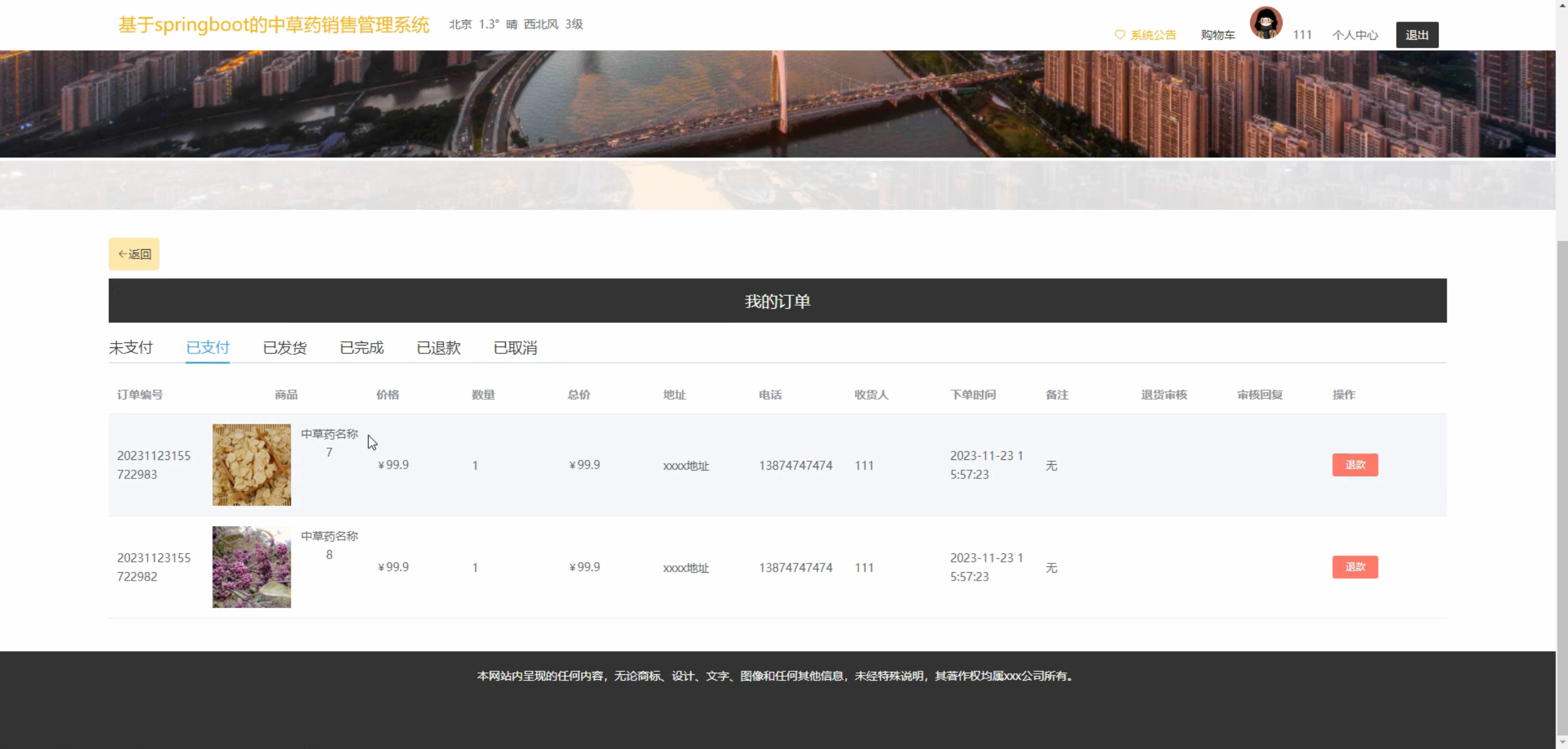This screenshot has width=1568, height=749.
Task: Refund order ending 722983
Action: point(1355,465)
